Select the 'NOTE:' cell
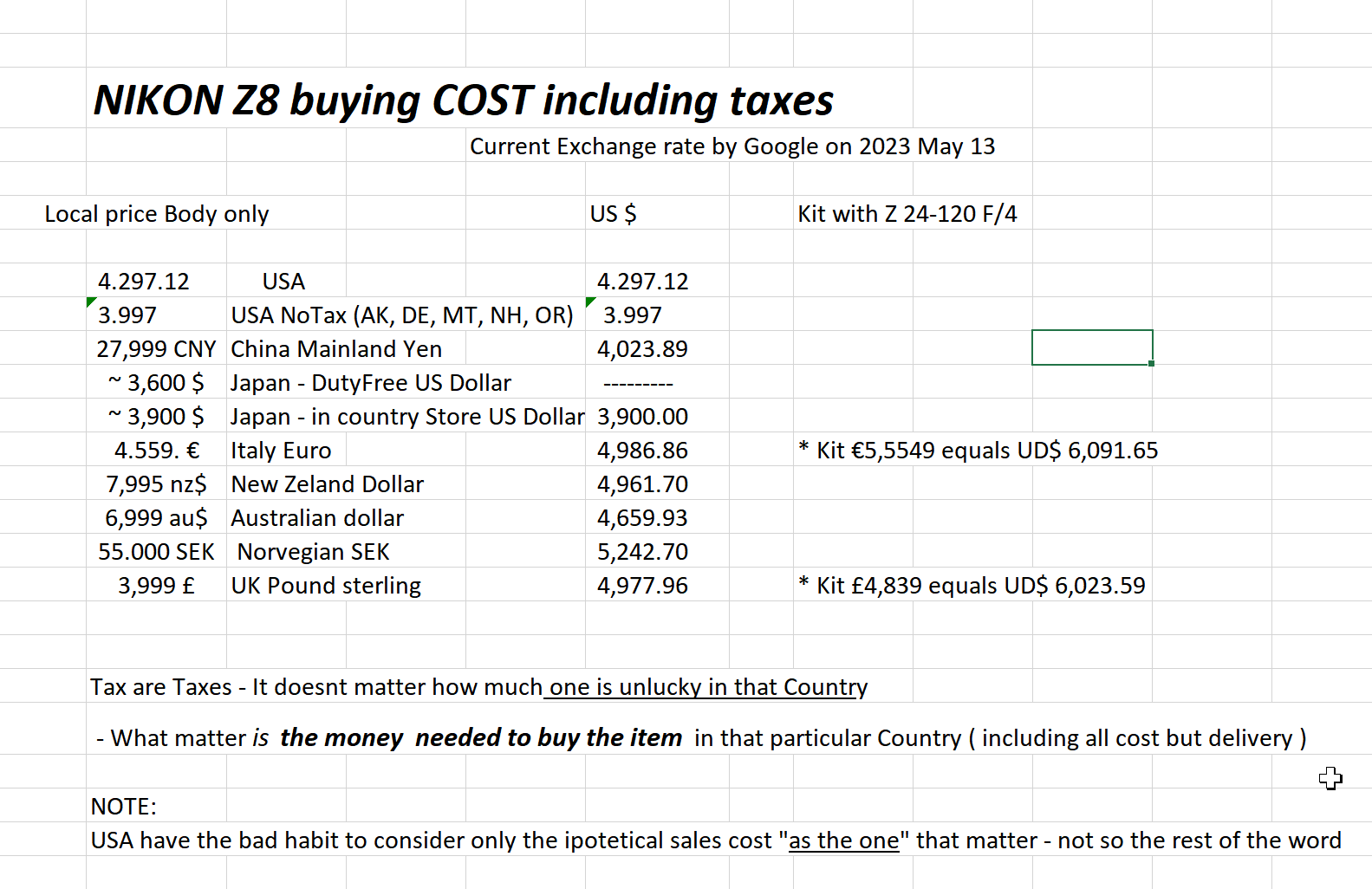1372x889 pixels. tap(124, 807)
